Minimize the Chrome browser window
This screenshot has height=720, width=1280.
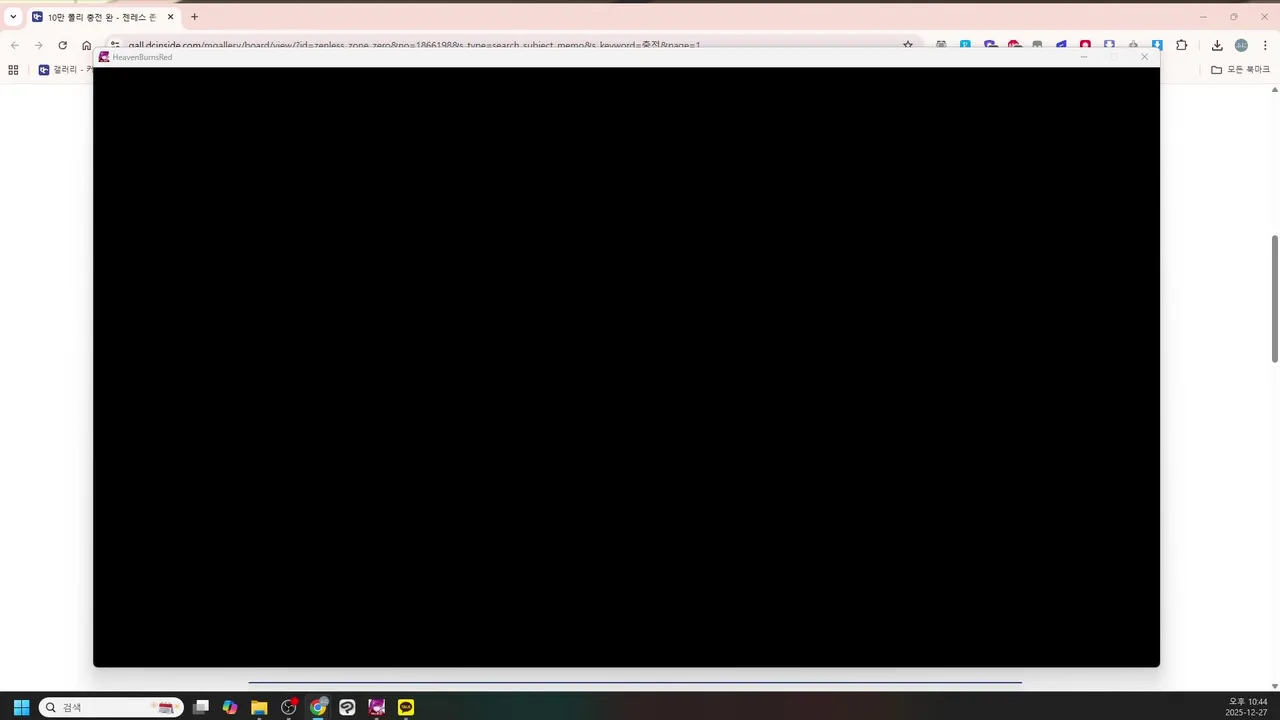(x=1203, y=17)
